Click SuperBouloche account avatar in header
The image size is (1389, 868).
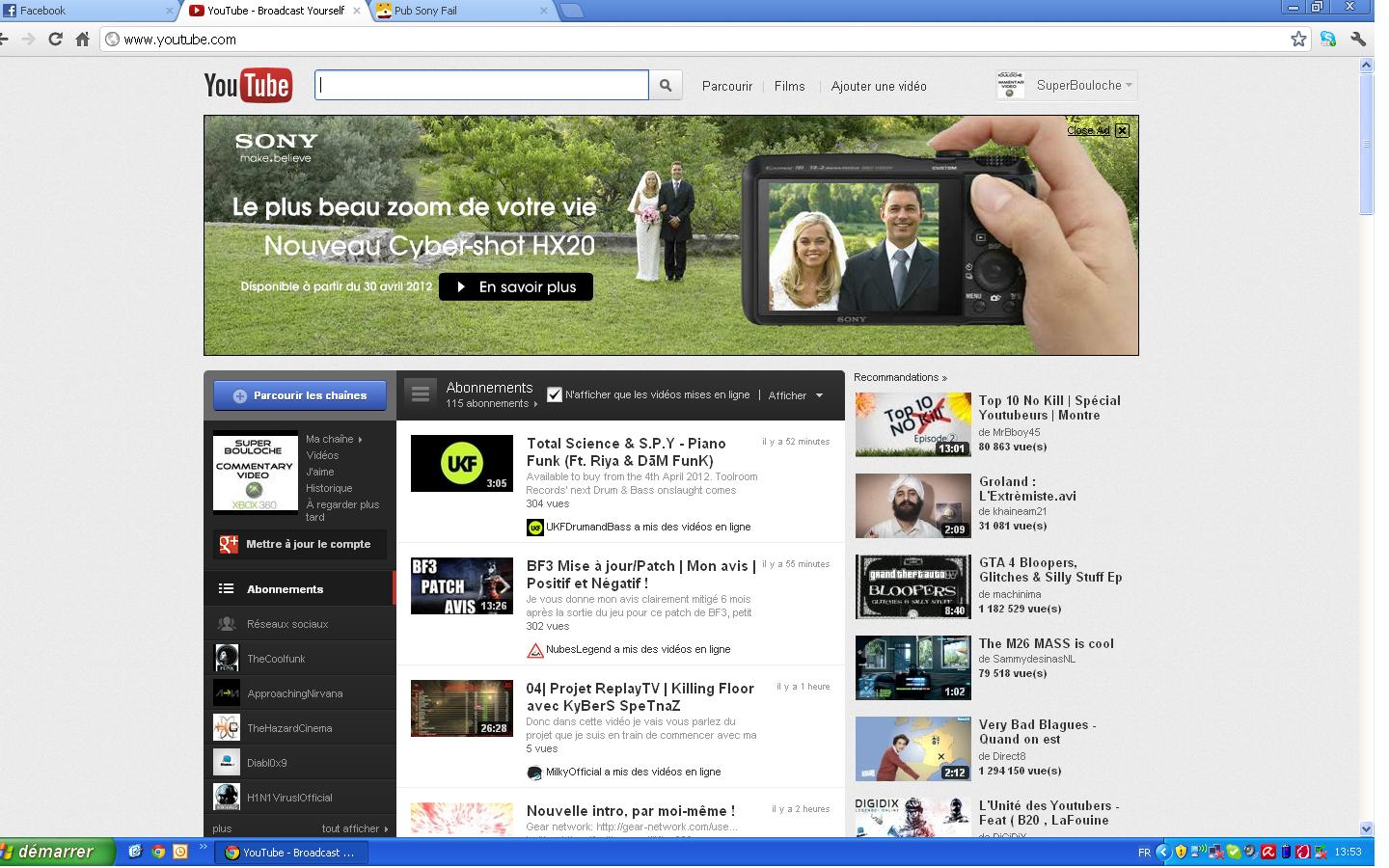coord(1011,85)
